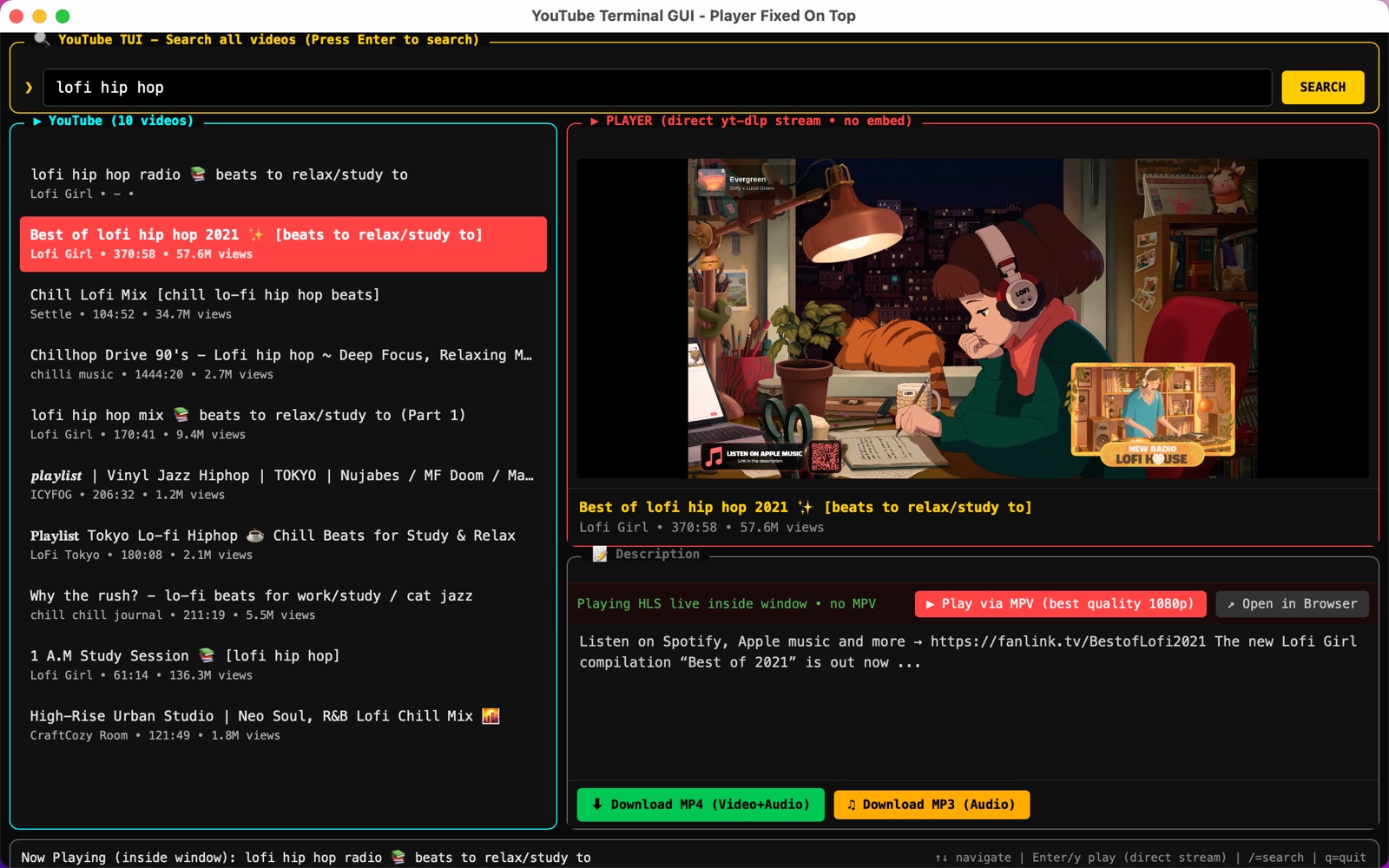Click the green window zoom button
Image resolution: width=1389 pixels, height=868 pixels.
pyautogui.click(x=63, y=16)
